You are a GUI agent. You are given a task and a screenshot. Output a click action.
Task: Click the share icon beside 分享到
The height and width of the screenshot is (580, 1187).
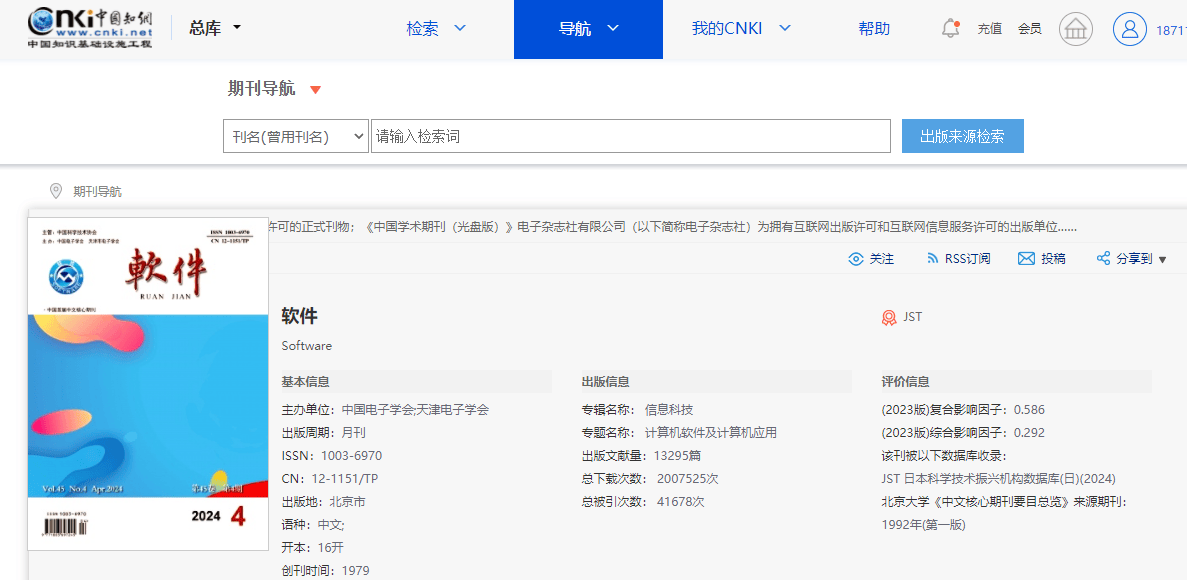[1103, 259]
